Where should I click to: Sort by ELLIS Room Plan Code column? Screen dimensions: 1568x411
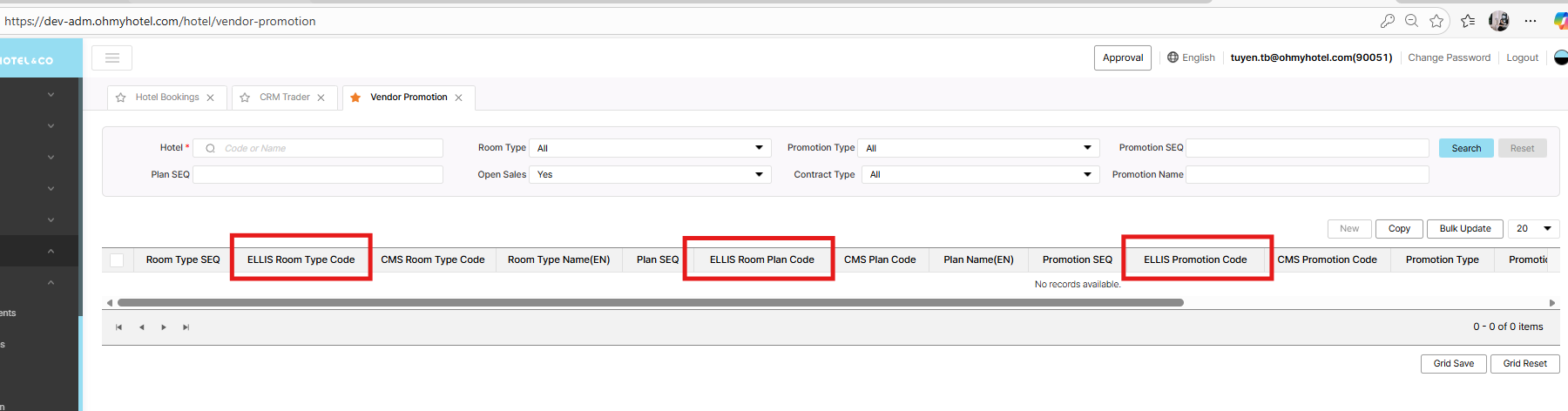pyautogui.click(x=762, y=259)
